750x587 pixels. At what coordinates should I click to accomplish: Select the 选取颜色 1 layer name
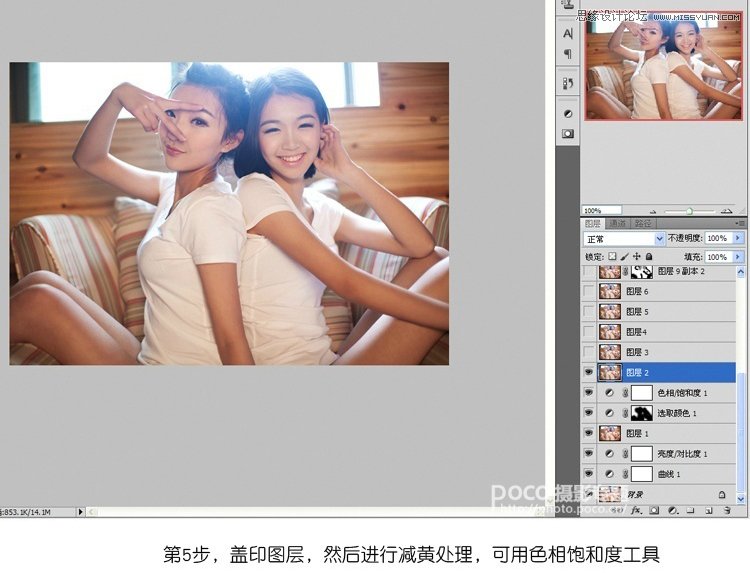pos(677,413)
